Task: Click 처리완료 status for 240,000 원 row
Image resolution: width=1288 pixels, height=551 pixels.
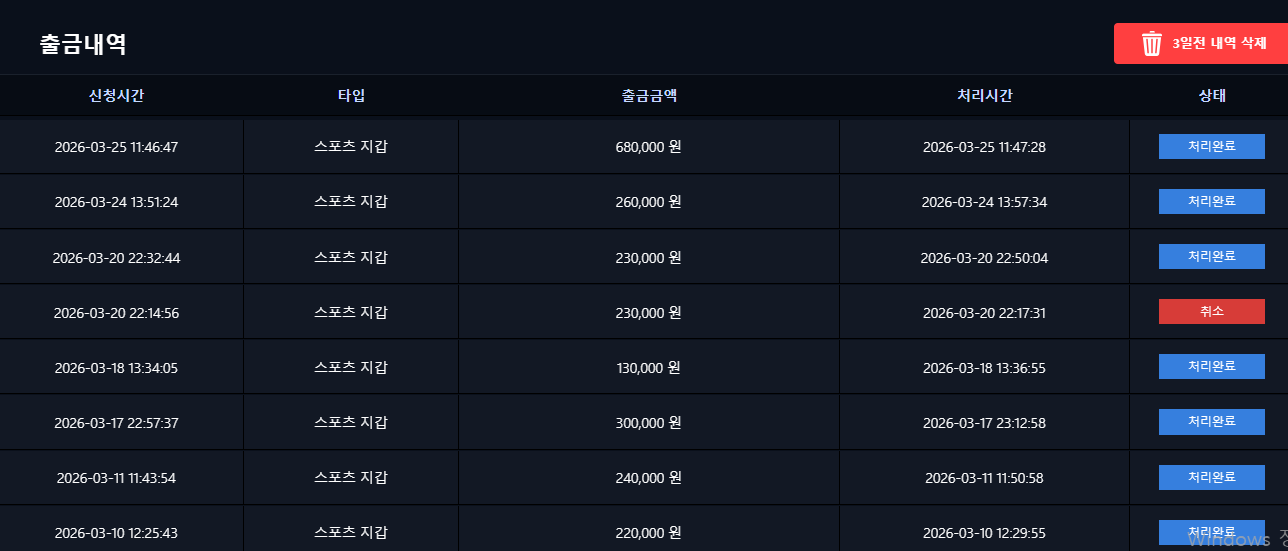Action: click(1212, 477)
